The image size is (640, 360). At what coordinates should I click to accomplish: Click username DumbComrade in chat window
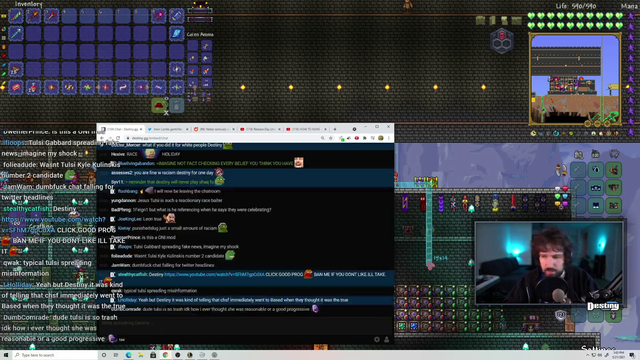(x=126, y=309)
